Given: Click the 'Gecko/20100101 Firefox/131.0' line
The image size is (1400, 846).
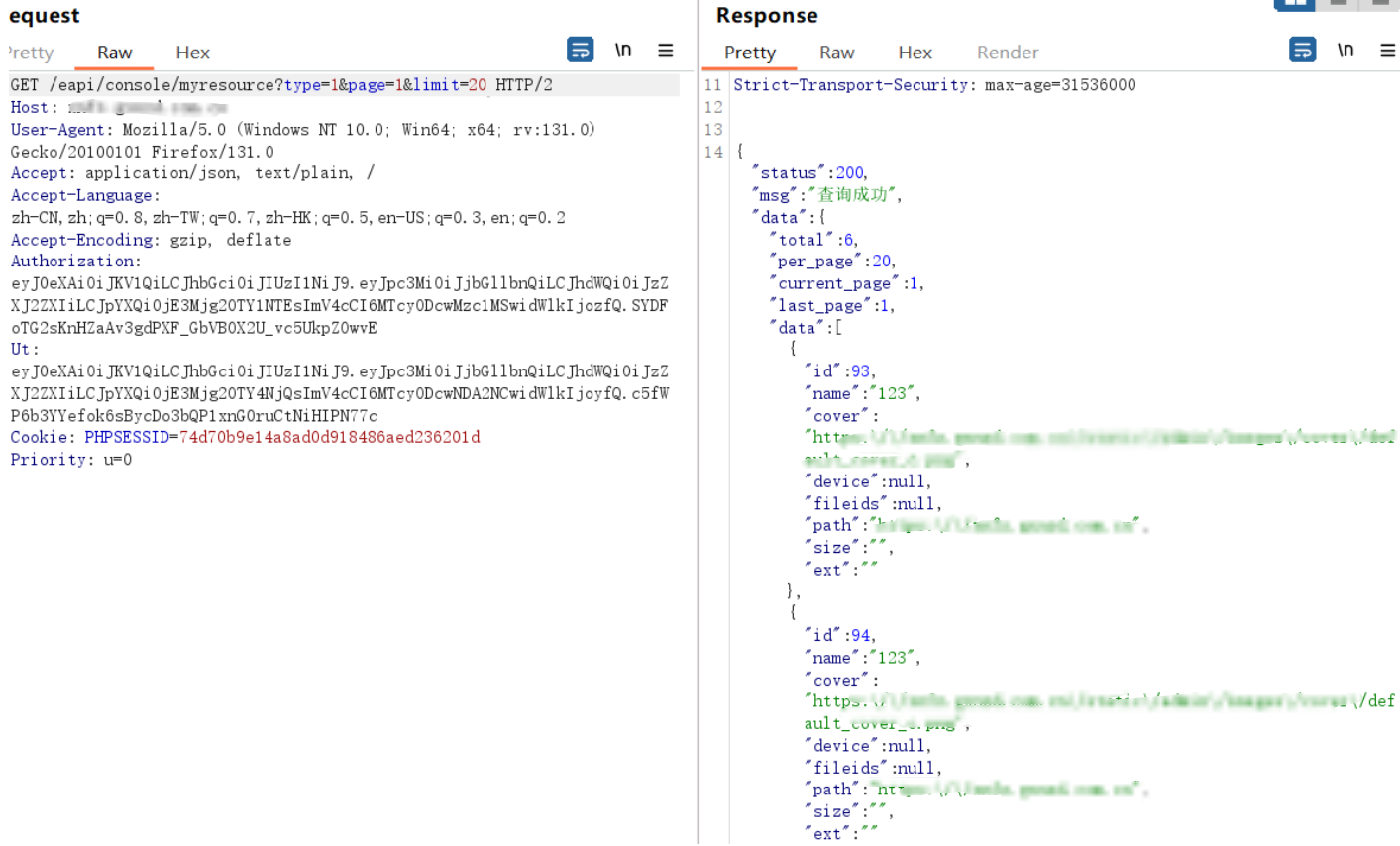Looking at the screenshot, I should point(143,152).
